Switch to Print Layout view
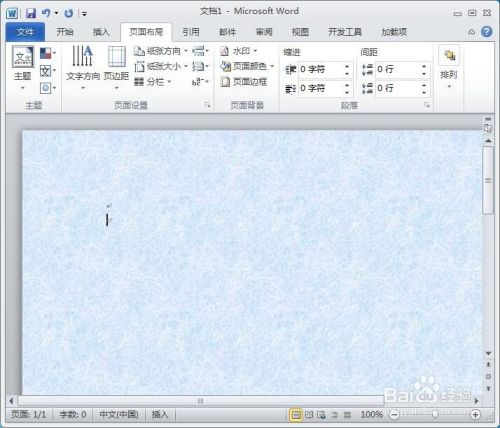Screen dimensions: 500x428 (x=296, y=415)
